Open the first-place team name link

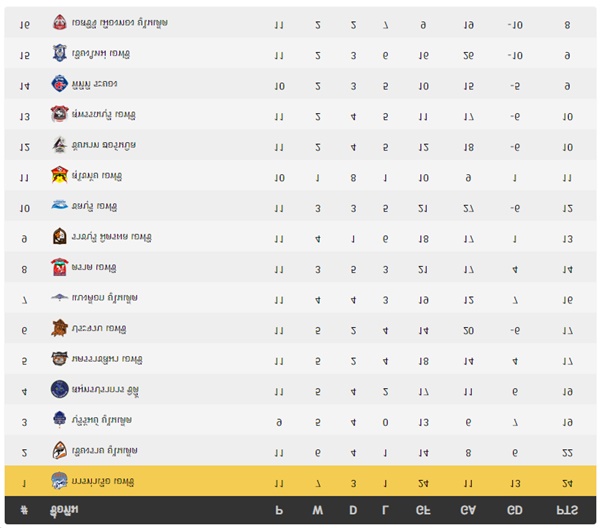tap(103, 481)
